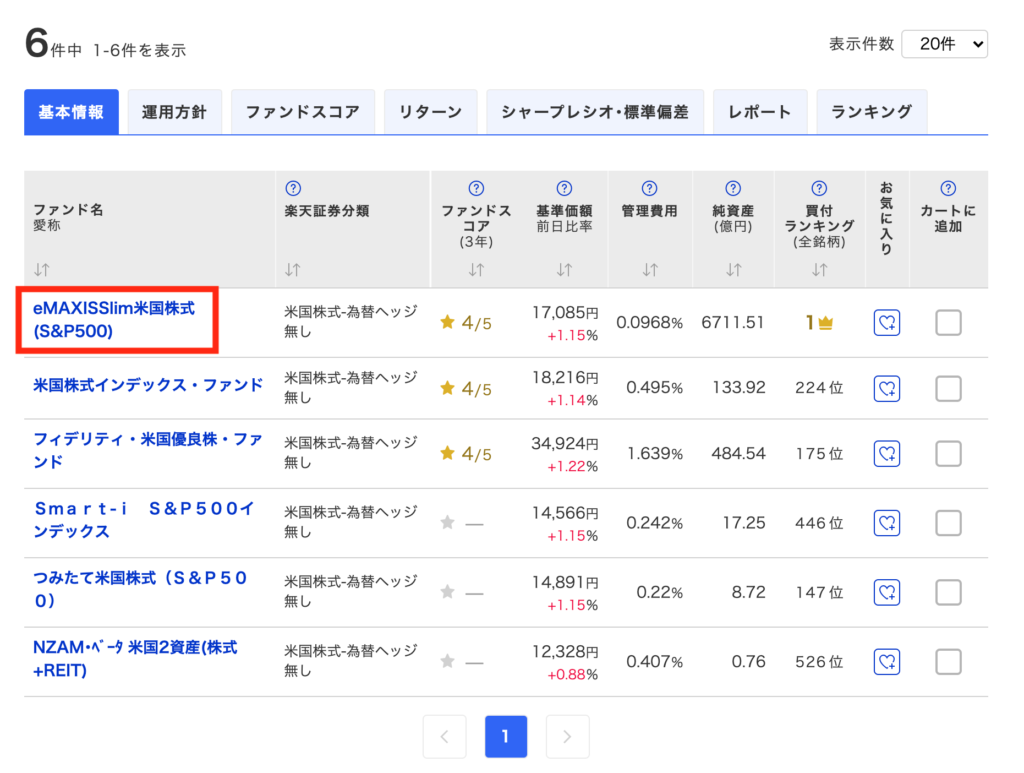Click the 0.0968% management fee value

(650, 323)
